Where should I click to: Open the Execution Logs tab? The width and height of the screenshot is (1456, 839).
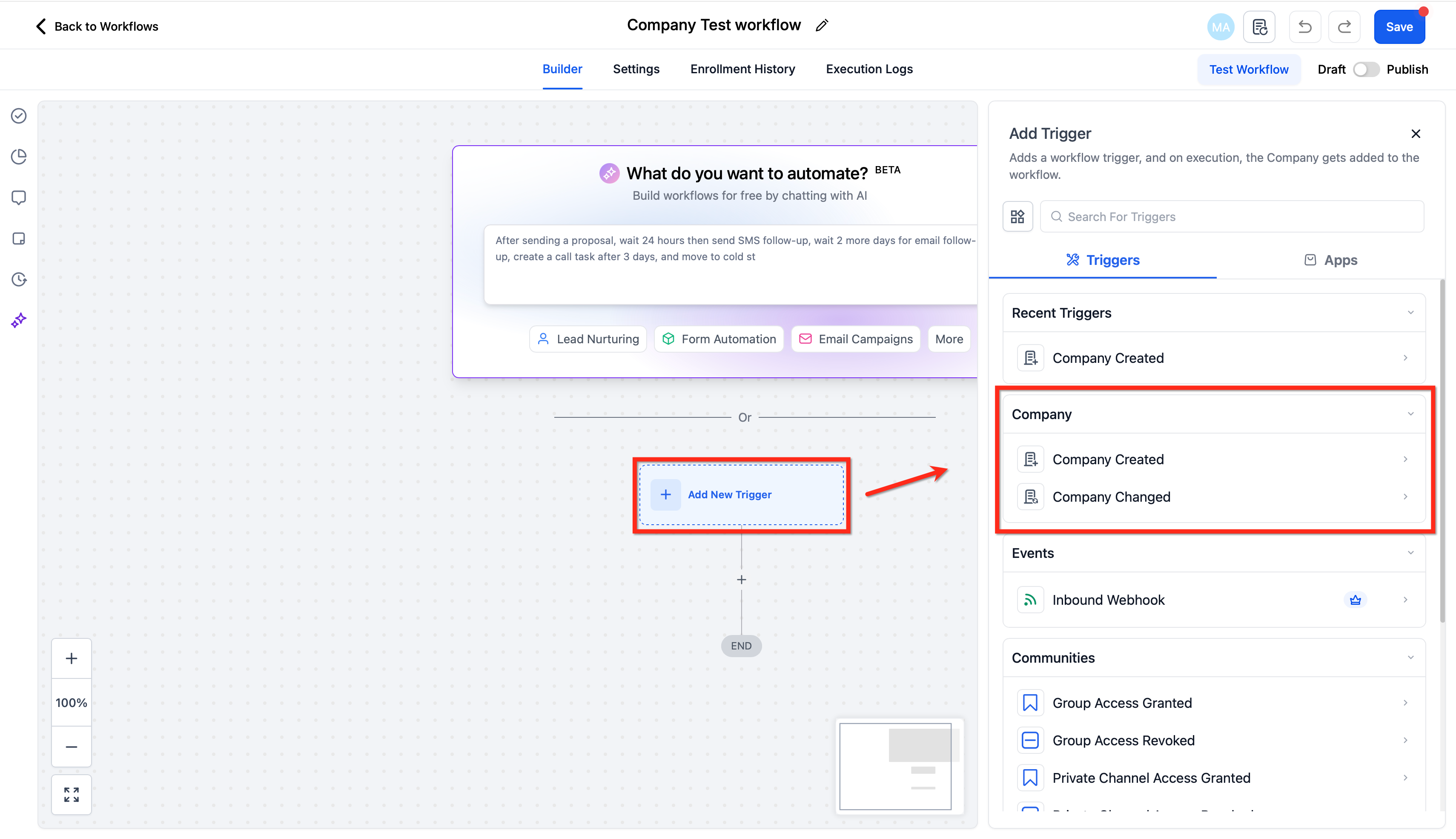click(x=869, y=69)
